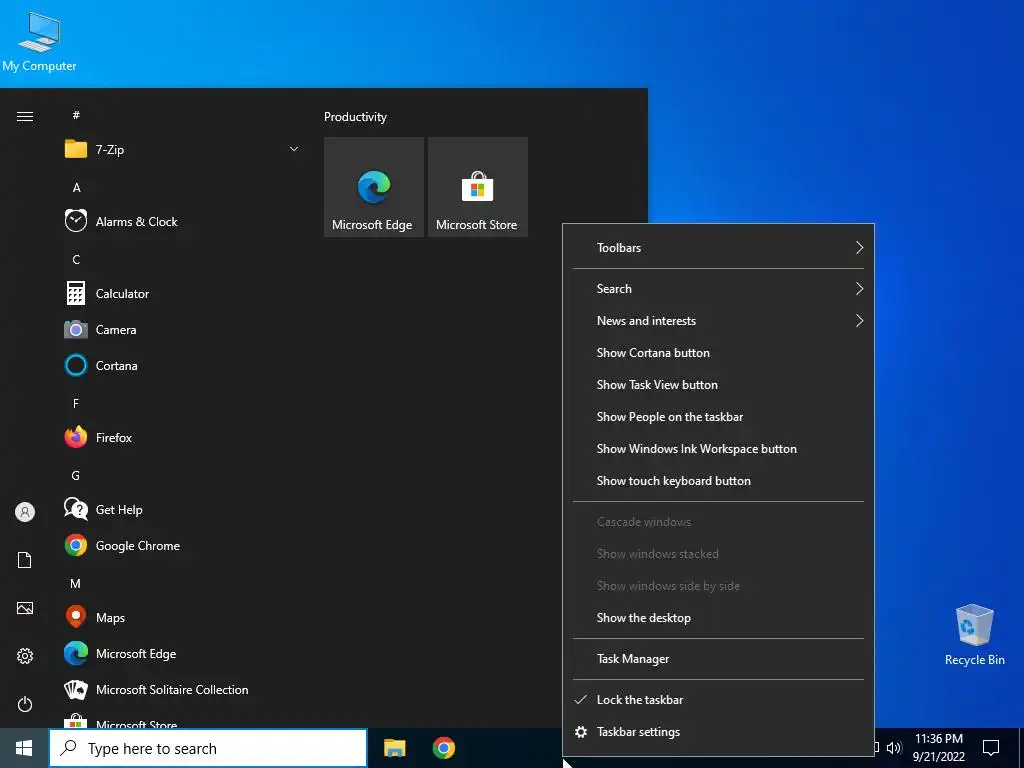Jump to letter G section header

76,475
